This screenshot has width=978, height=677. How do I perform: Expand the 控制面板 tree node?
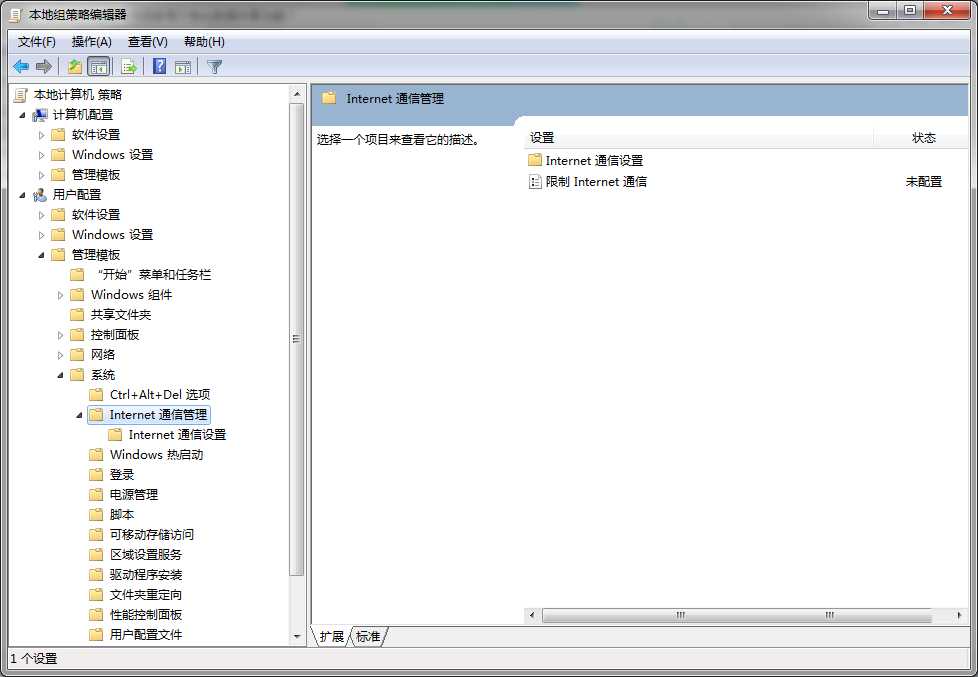[x=60, y=334]
